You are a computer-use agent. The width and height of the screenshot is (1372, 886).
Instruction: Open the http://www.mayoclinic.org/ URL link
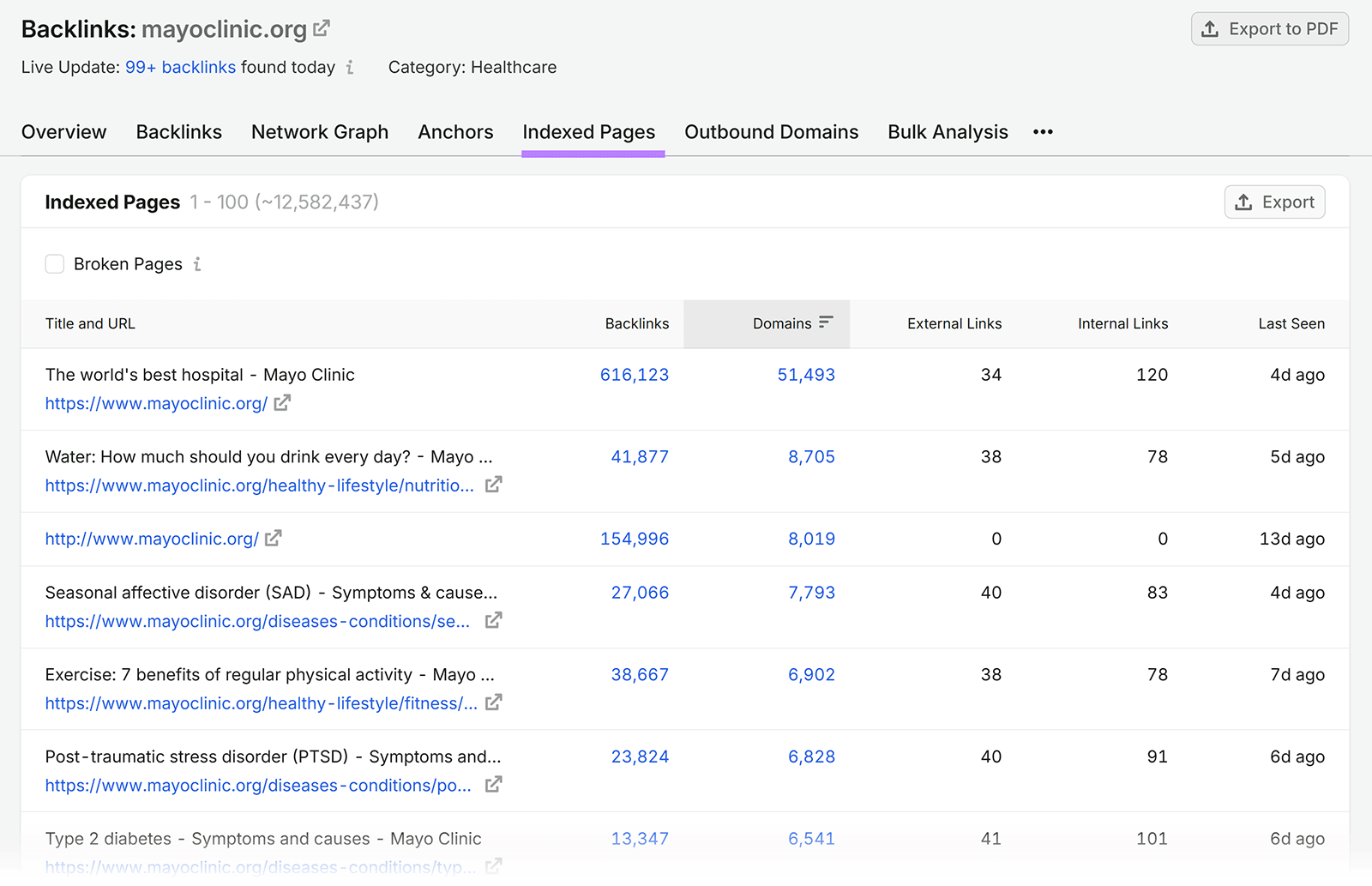[x=152, y=539]
